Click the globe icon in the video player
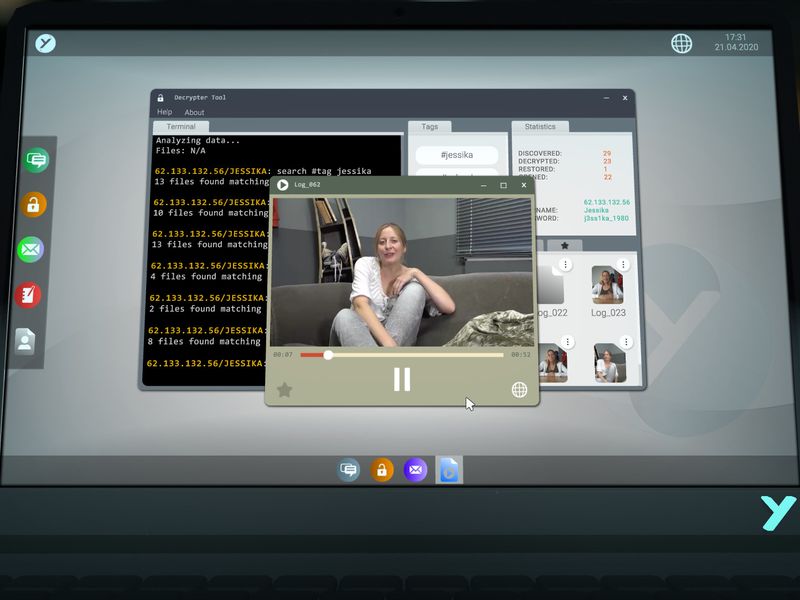800x600 pixels. 519,390
